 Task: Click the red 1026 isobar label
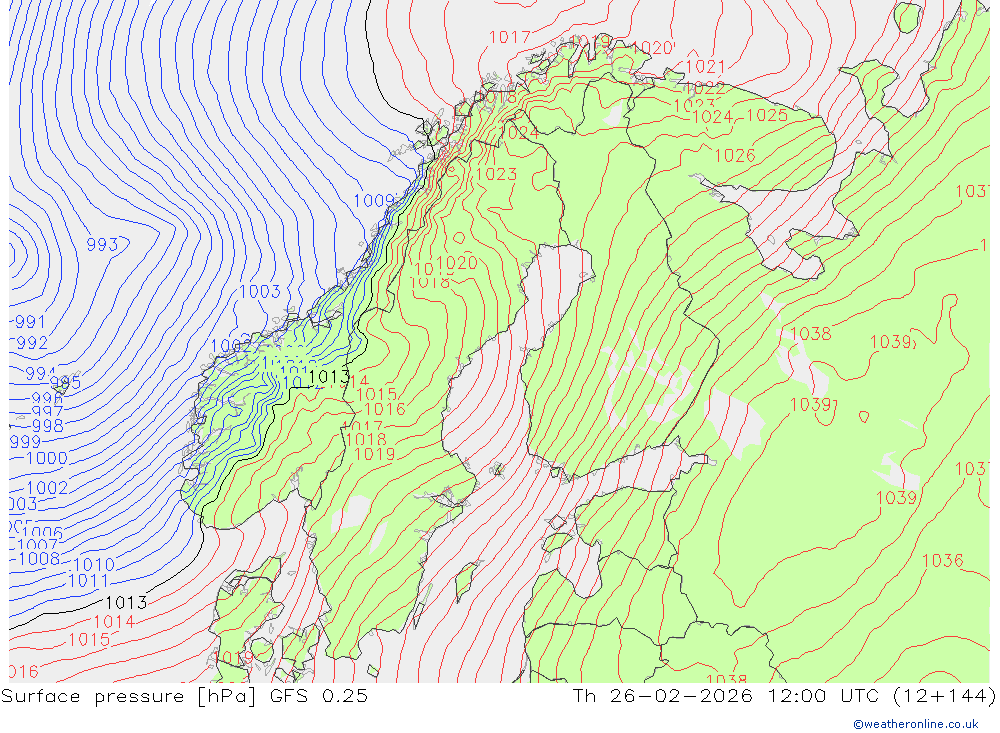pos(735,155)
